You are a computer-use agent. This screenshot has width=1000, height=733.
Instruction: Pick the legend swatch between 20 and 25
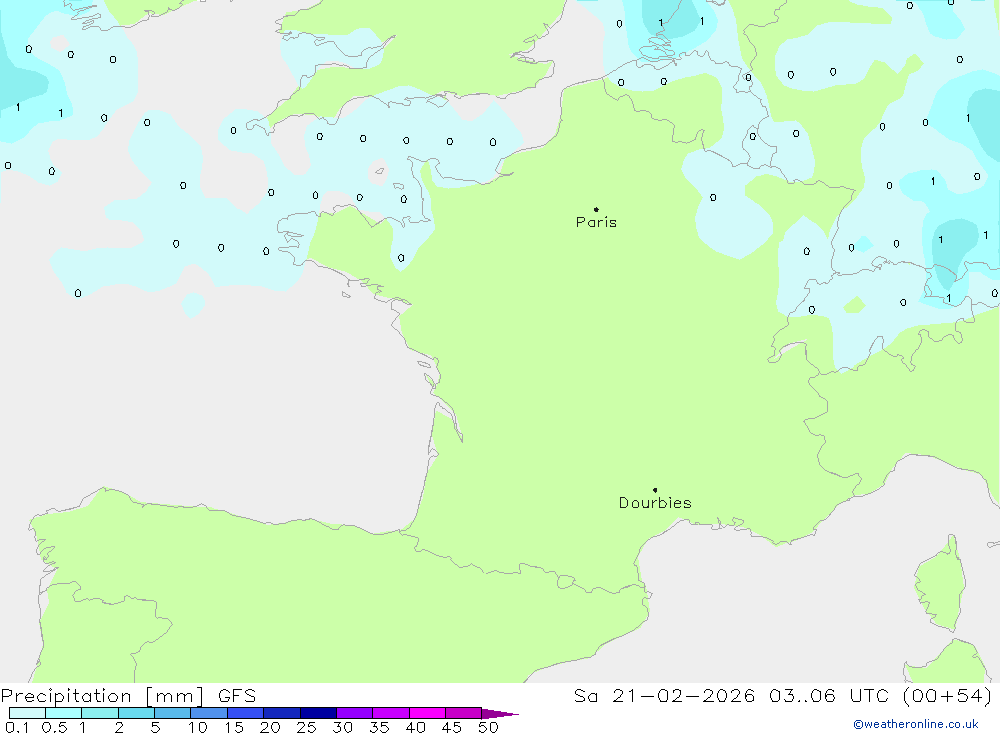(x=282, y=713)
